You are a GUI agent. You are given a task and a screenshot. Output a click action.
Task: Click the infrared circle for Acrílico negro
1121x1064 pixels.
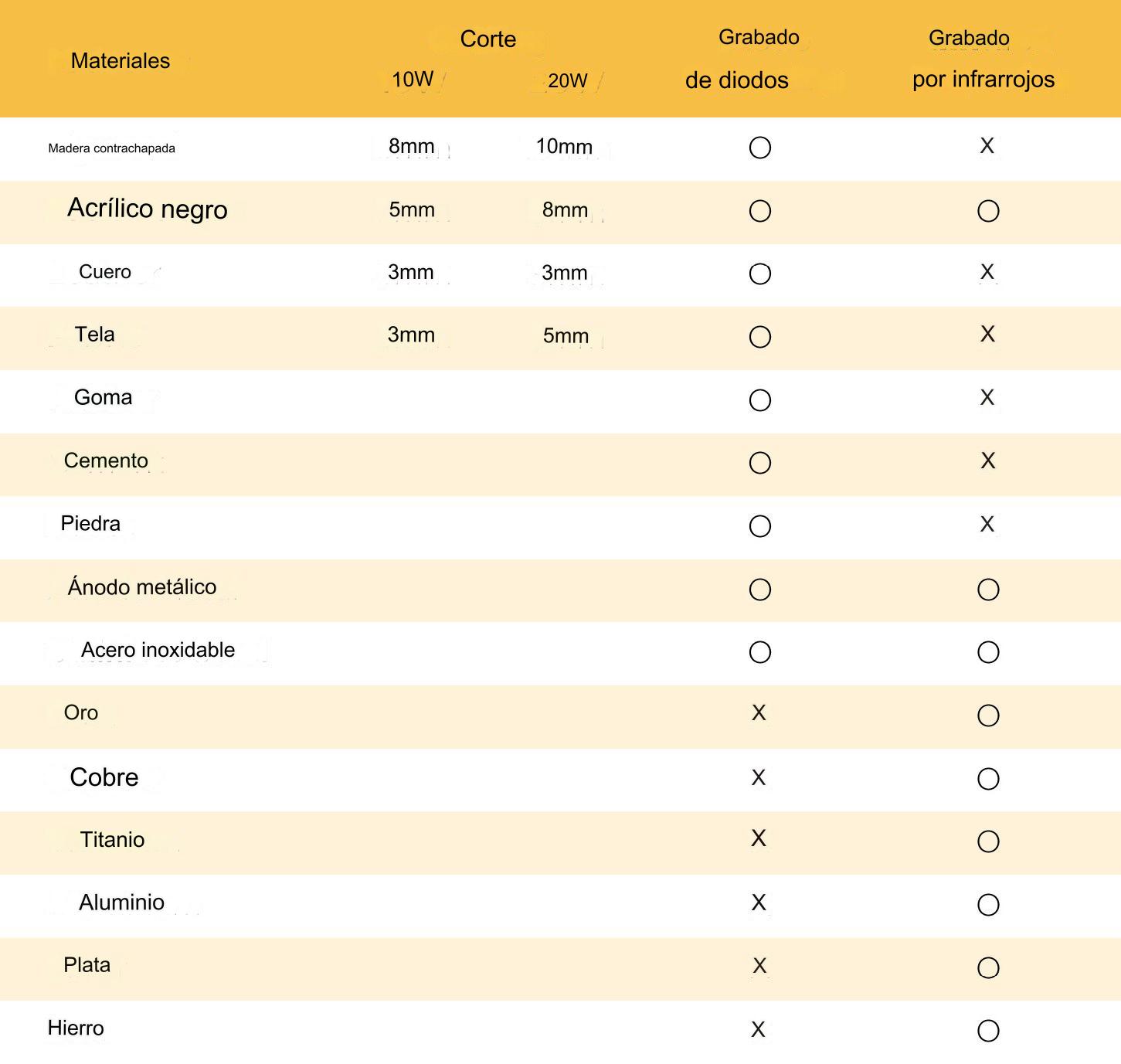pyautogui.click(x=988, y=211)
